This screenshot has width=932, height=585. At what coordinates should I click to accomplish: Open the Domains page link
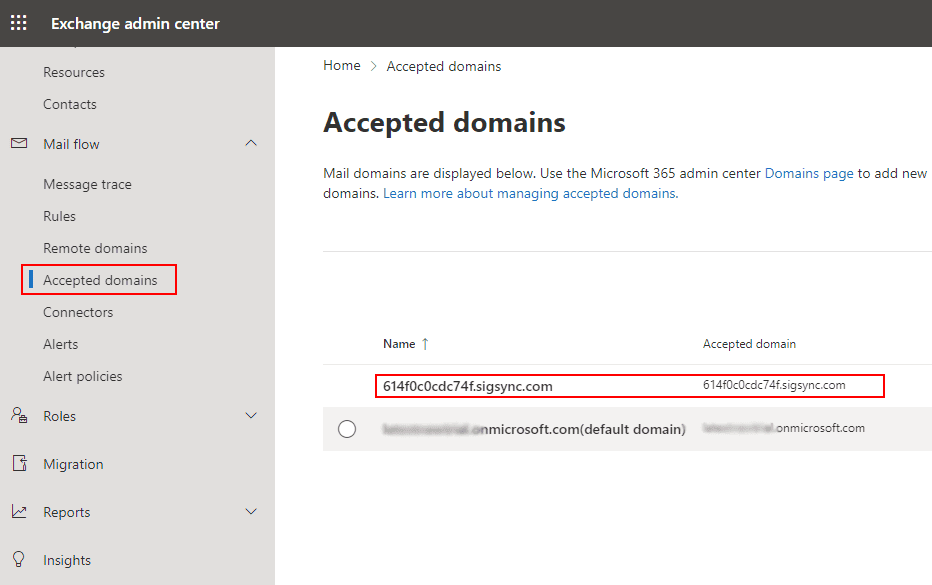(808, 173)
